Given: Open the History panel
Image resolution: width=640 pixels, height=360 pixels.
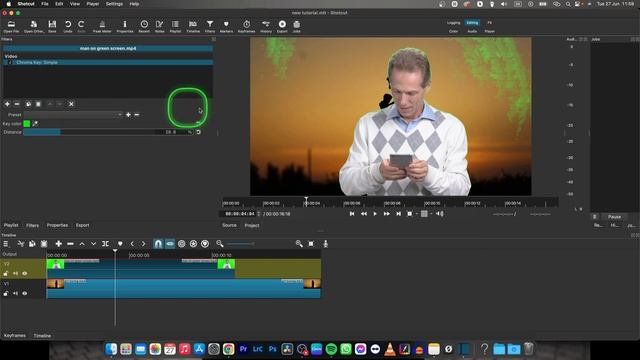Looking at the screenshot, I should point(266,27).
